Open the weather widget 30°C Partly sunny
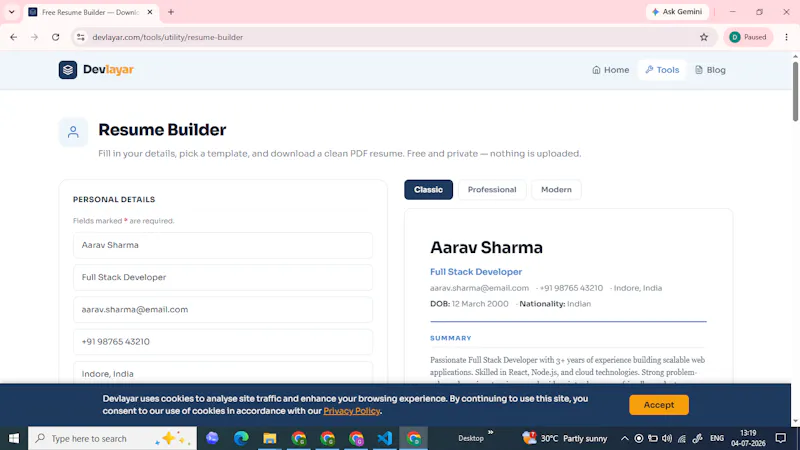The width and height of the screenshot is (800, 450). coord(565,438)
